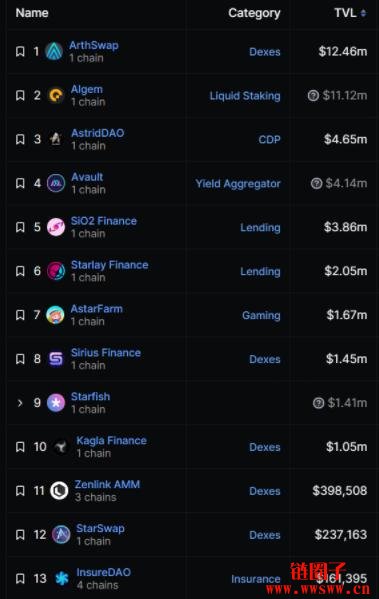Bookmark the StarSwap row

click(x=20, y=534)
